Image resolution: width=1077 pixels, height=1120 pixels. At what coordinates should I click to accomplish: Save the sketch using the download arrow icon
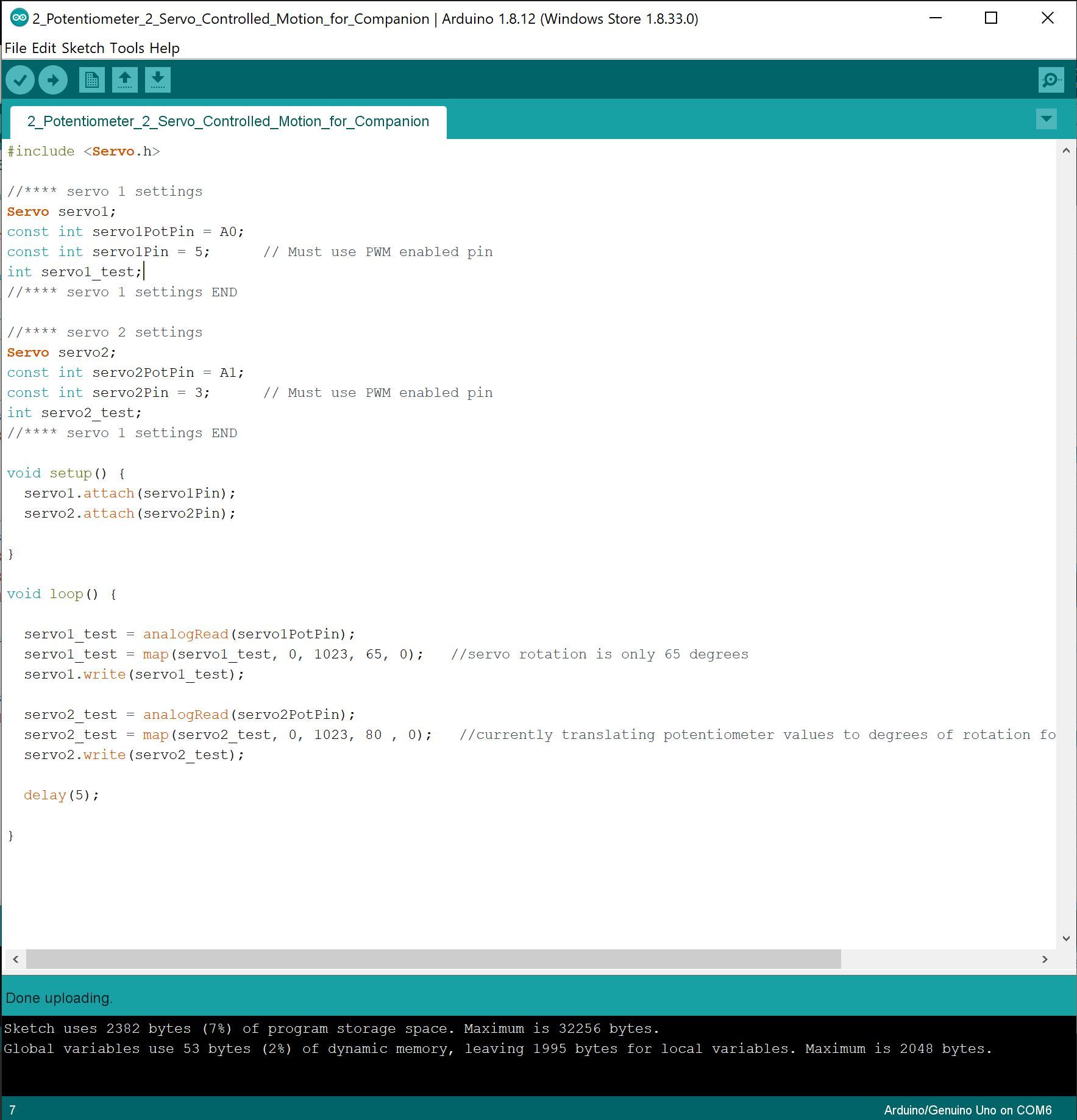point(157,79)
